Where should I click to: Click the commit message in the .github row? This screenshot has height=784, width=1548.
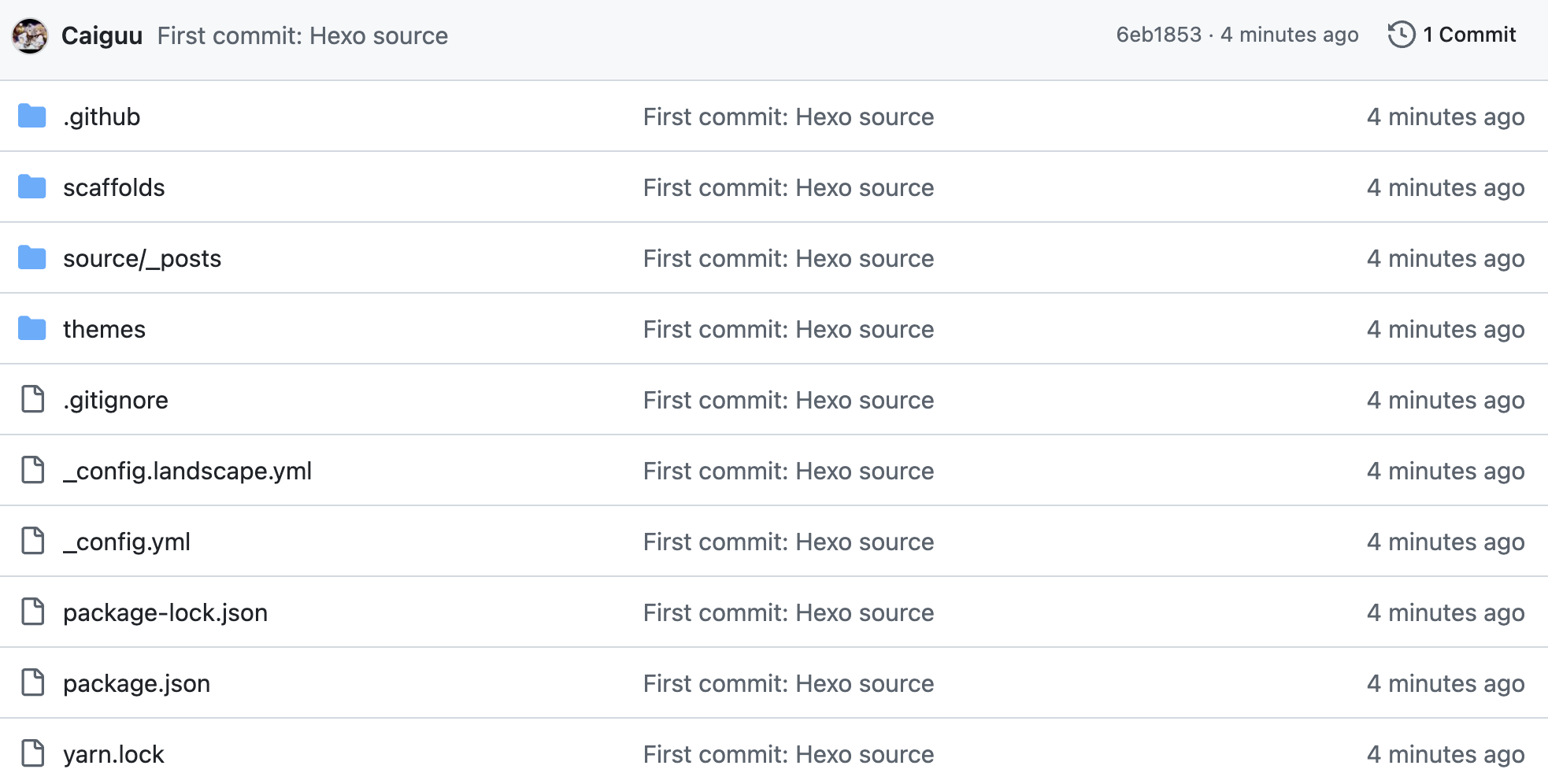(x=788, y=116)
